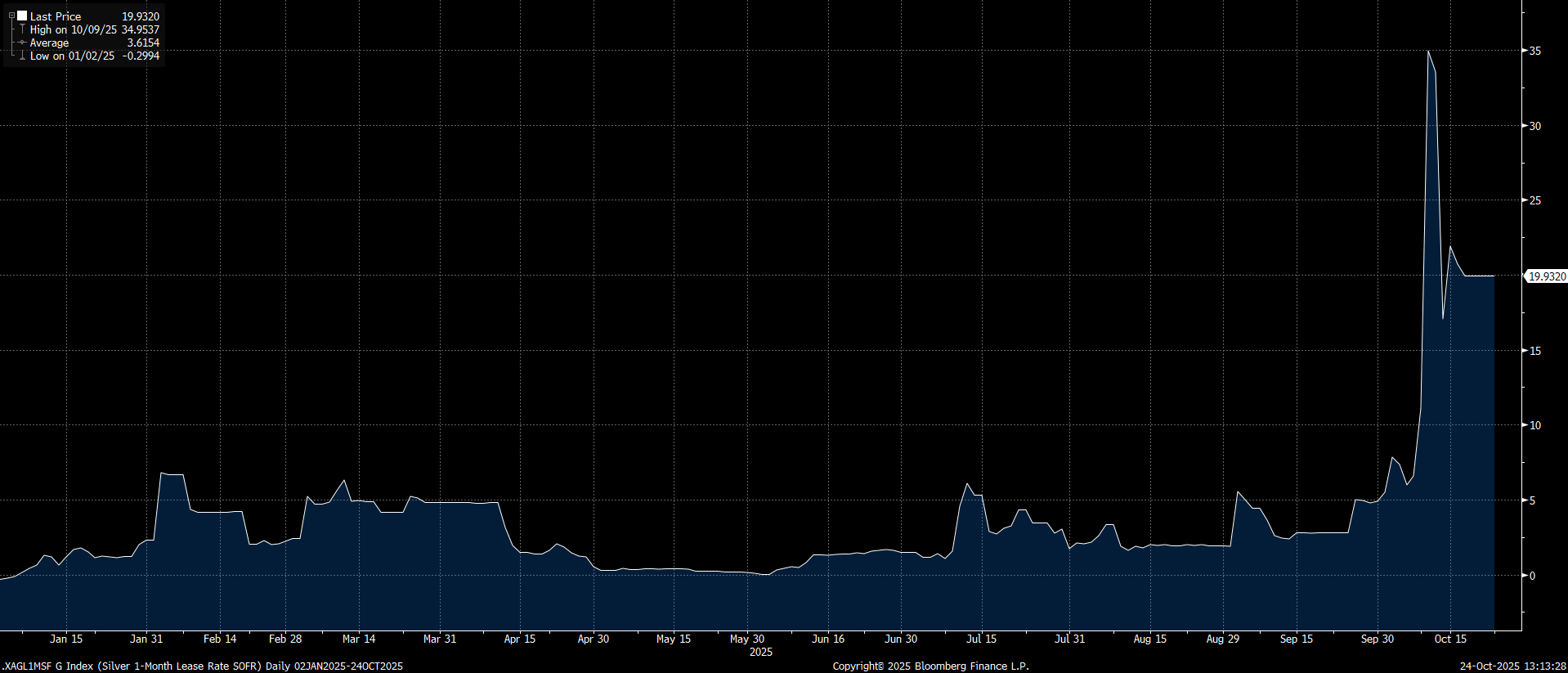This screenshot has height=673, width=1568.
Task: Click the Average value 3.6154
Action: (x=143, y=43)
